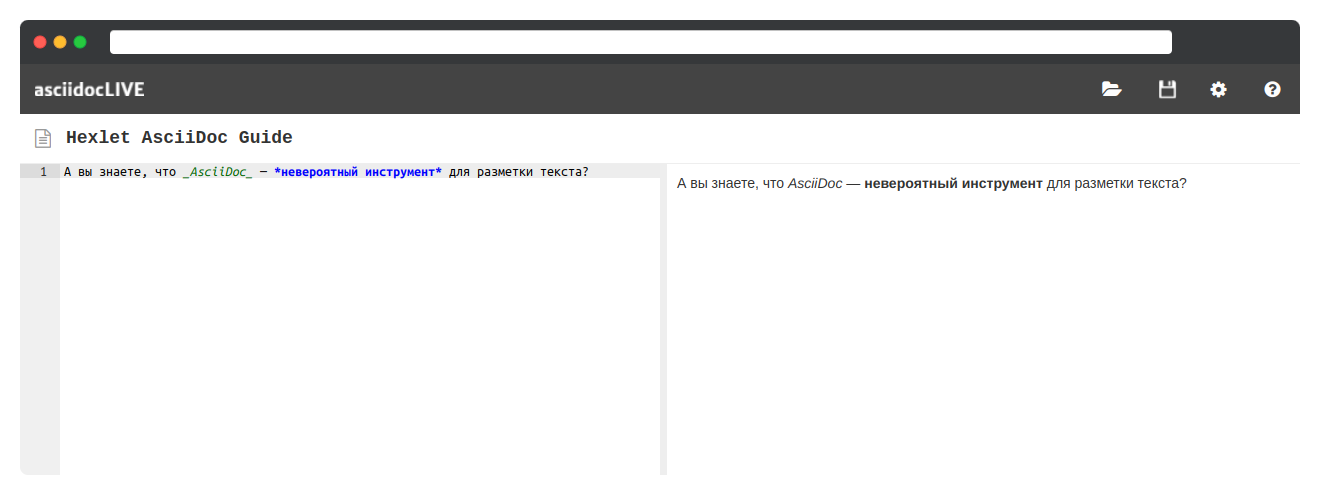Click the document icon beside the title
The image size is (1320, 495).
(43, 138)
